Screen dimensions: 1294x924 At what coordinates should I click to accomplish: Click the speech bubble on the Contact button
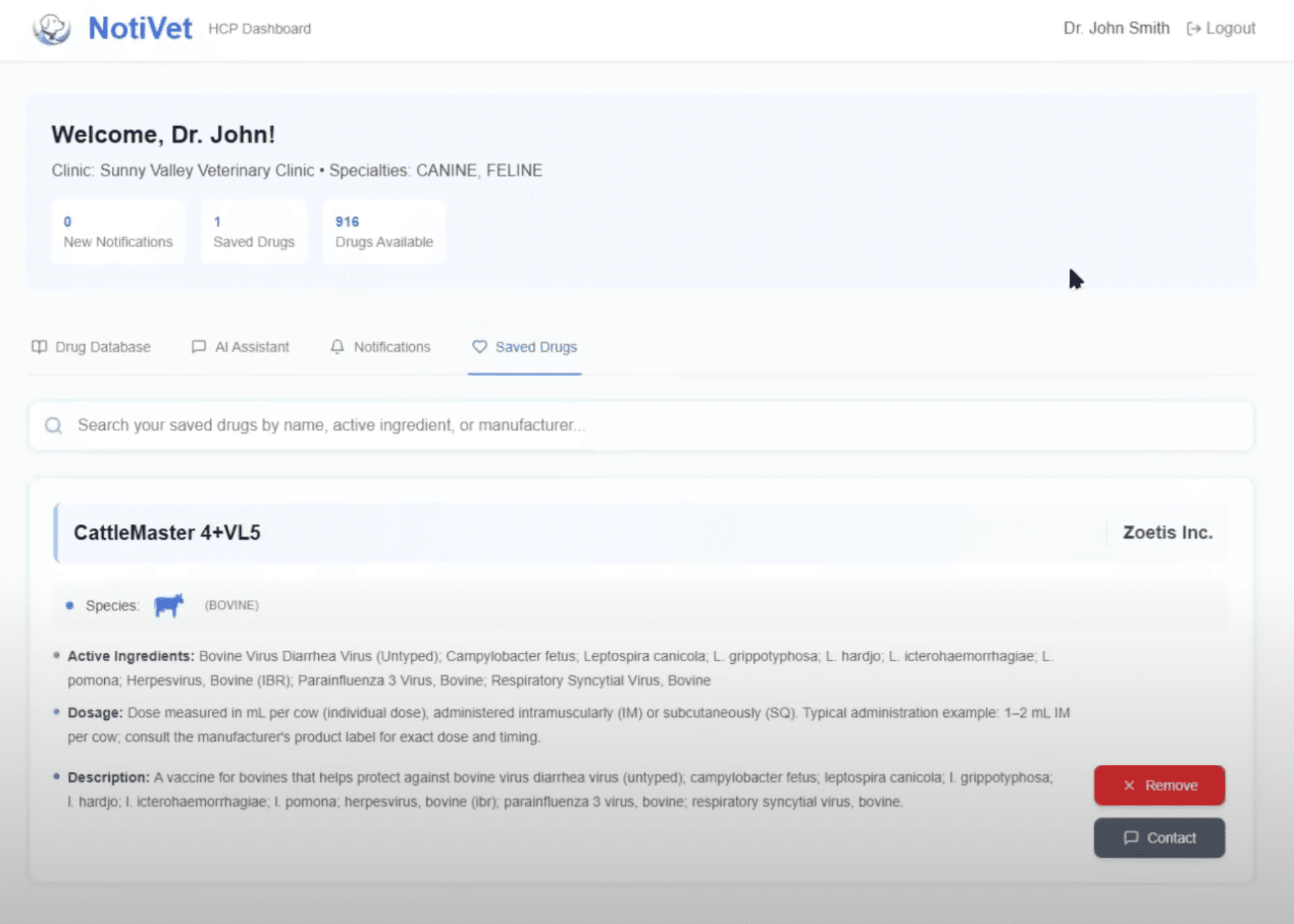[x=1131, y=837]
